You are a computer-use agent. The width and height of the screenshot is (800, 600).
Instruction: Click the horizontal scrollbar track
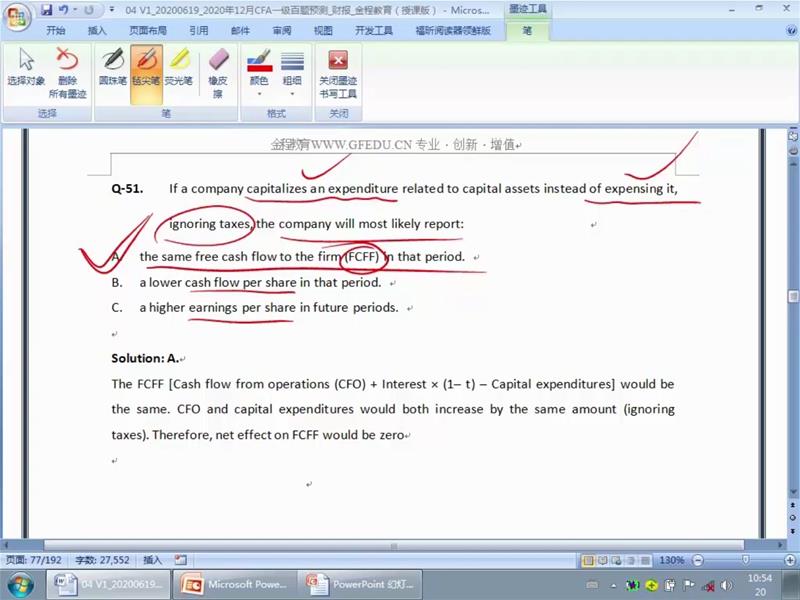394,545
